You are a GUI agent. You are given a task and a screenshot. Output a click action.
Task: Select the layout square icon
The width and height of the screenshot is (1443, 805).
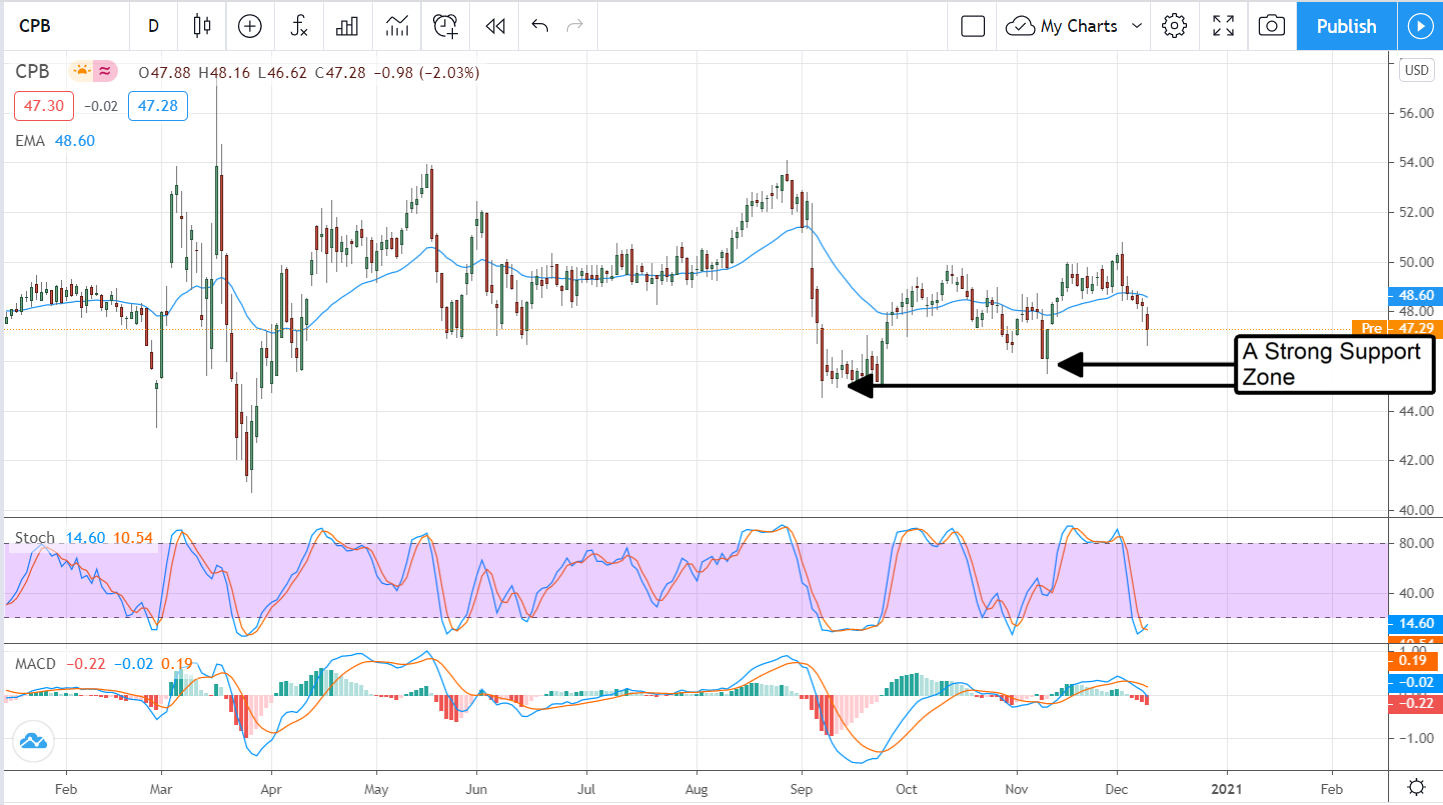tap(973, 26)
